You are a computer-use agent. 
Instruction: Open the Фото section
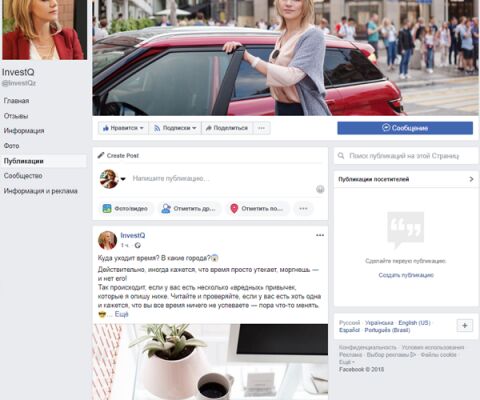pos(11,146)
